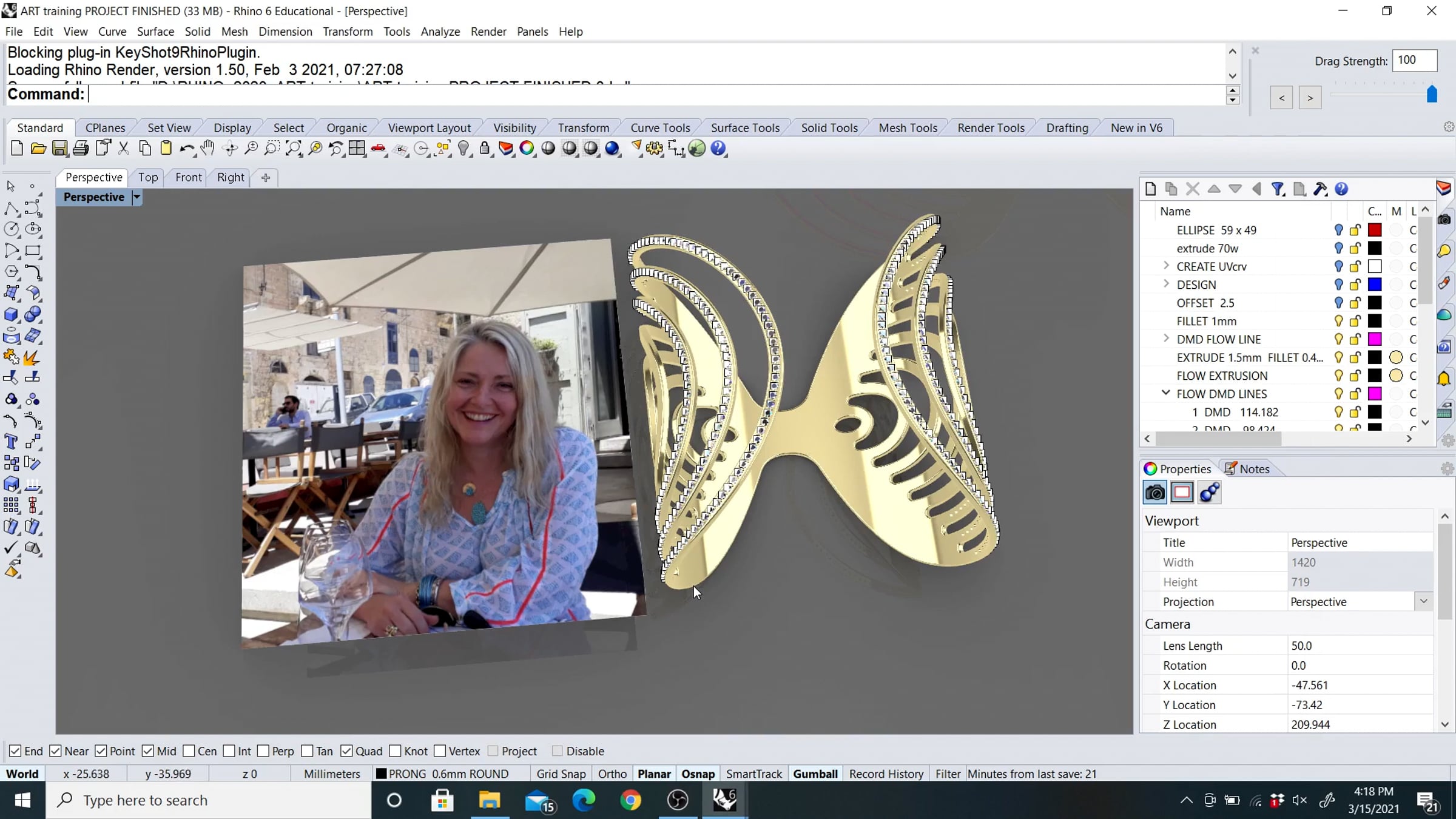Switch to the Top viewport tab
This screenshot has height=819, width=1456.
click(x=148, y=177)
